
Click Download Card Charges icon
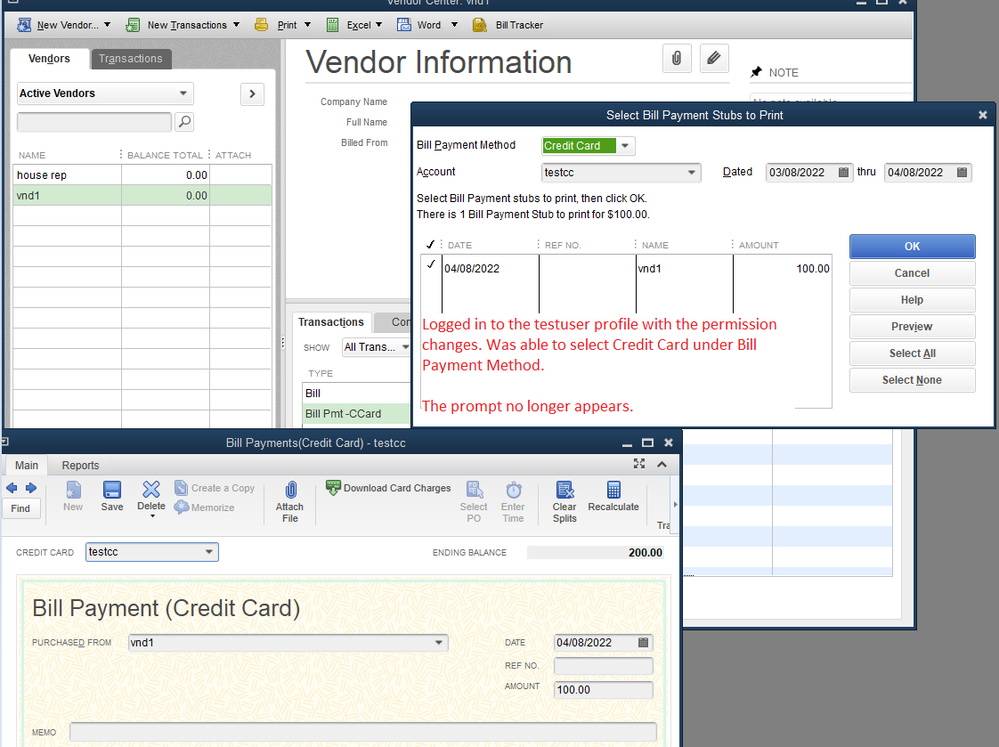pyautogui.click(x=333, y=488)
